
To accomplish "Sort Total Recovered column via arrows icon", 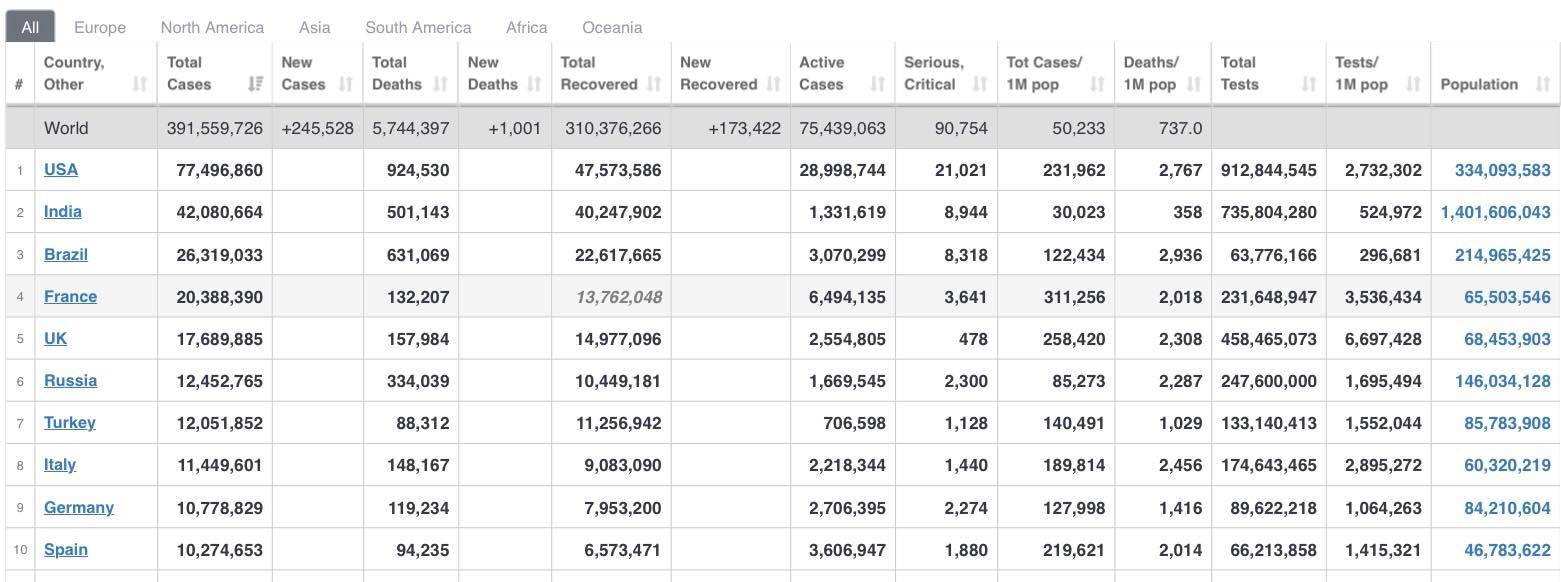I will 655,85.
